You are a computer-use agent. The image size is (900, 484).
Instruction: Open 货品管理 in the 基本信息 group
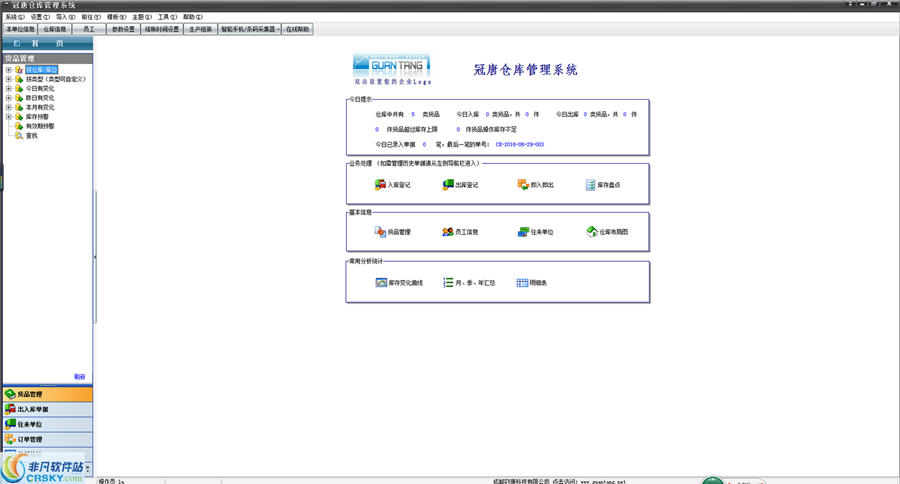(x=393, y=232)
